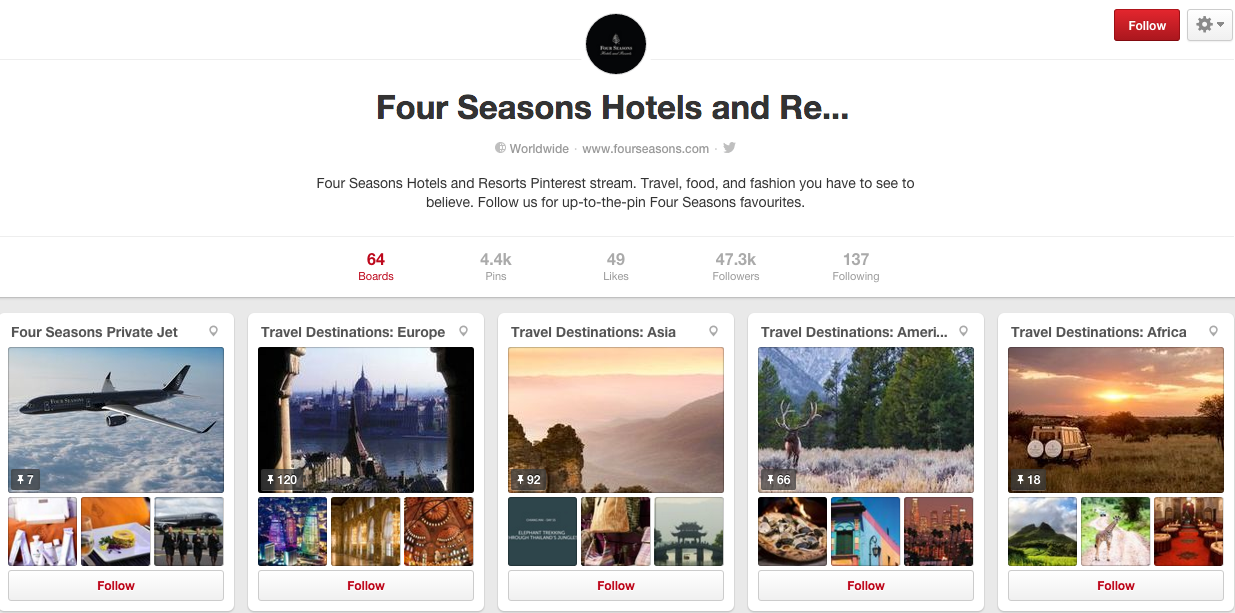Follow the Four Seasons profile with red button
1235x613 pixels.
pyautogui.click(x=1147, y=25)
